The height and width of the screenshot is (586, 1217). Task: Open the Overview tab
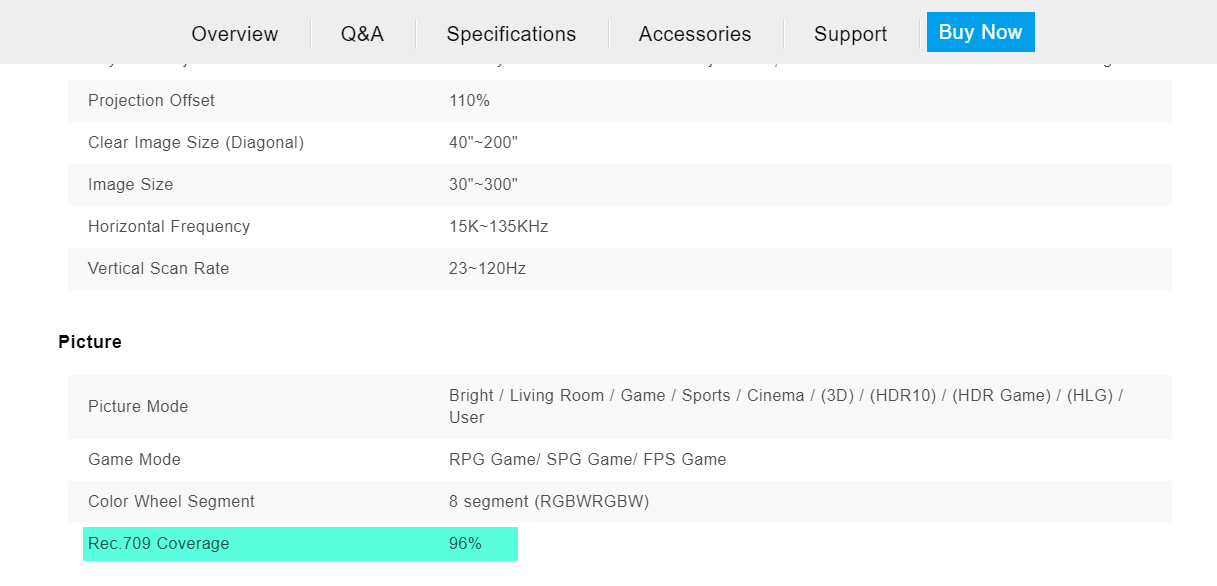(235, 34)
